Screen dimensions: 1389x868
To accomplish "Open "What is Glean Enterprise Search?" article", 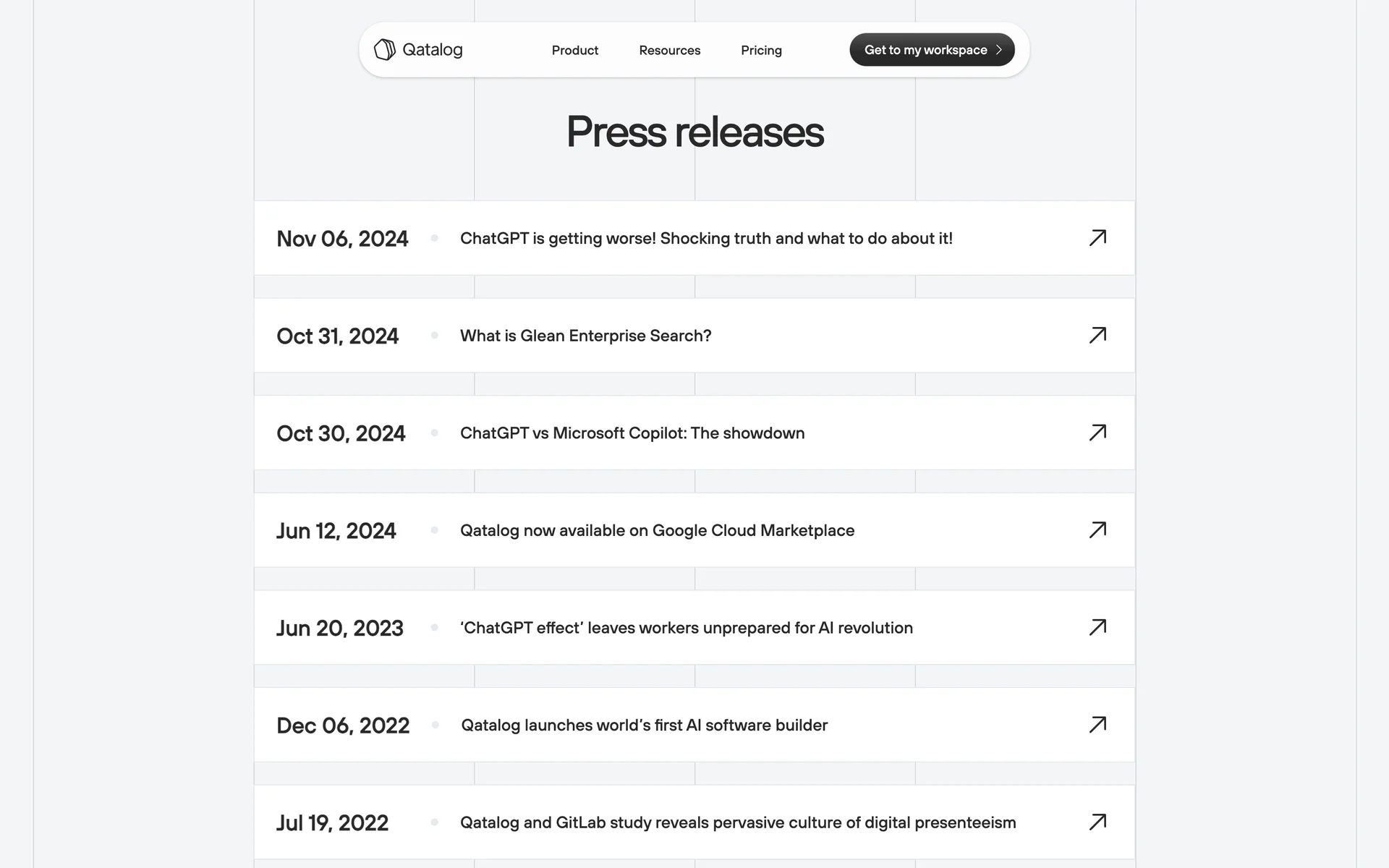I will pyautogui.click(x=585, y=336).
